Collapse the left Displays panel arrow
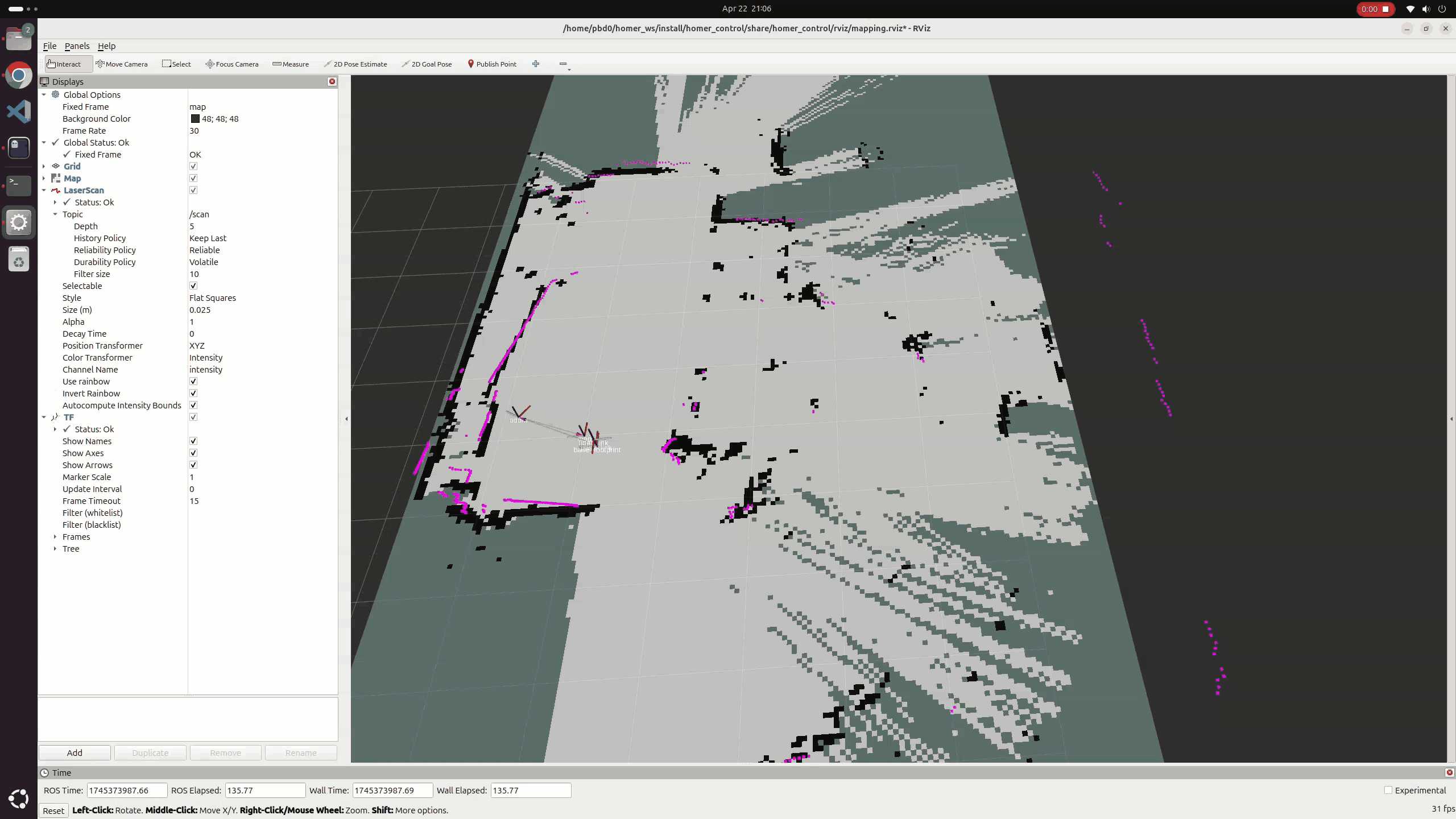This screenshot has width=1456, height=819. [346, 419]
